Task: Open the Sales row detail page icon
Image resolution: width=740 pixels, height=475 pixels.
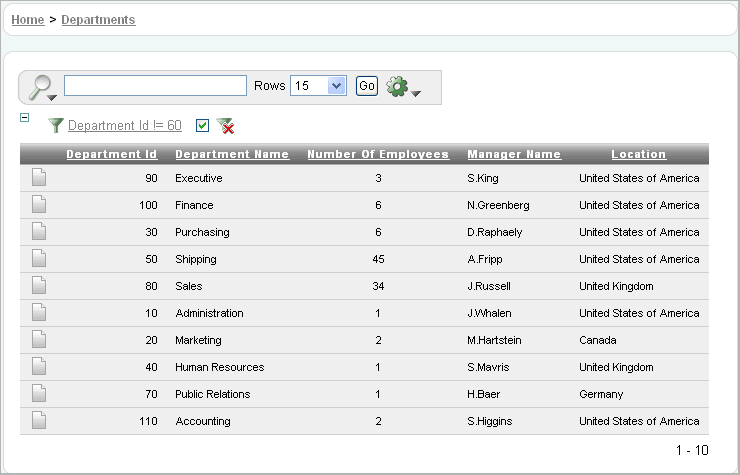Action: pyautogui.click(x=39, y=286)
